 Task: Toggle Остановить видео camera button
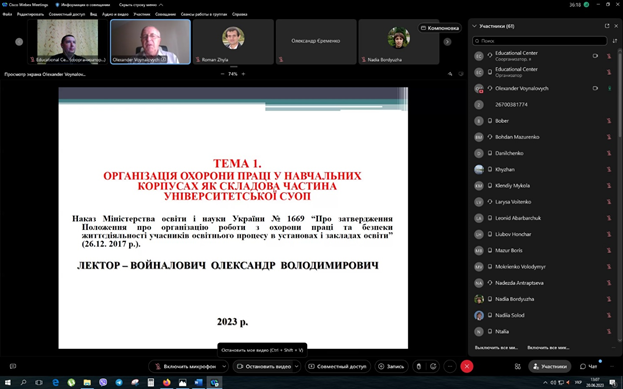point(264,366)
